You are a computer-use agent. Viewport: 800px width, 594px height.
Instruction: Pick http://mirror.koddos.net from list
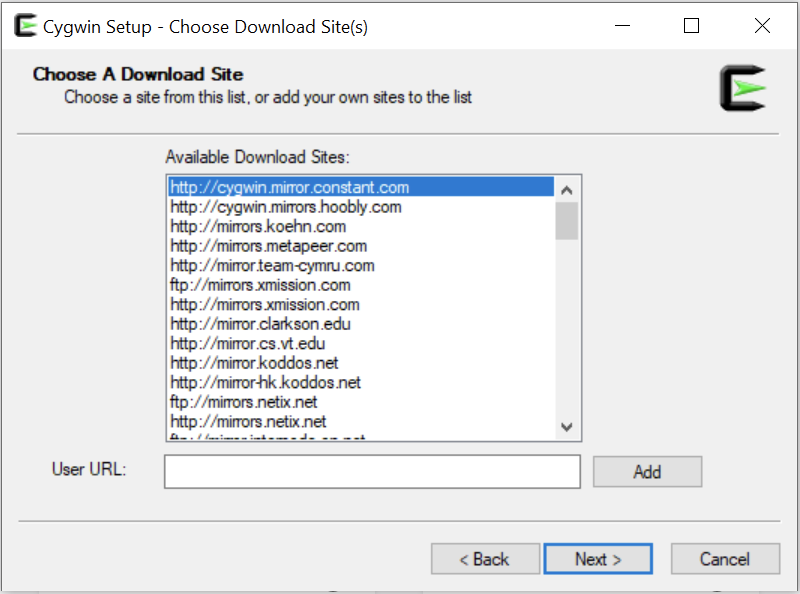point(361,363)
